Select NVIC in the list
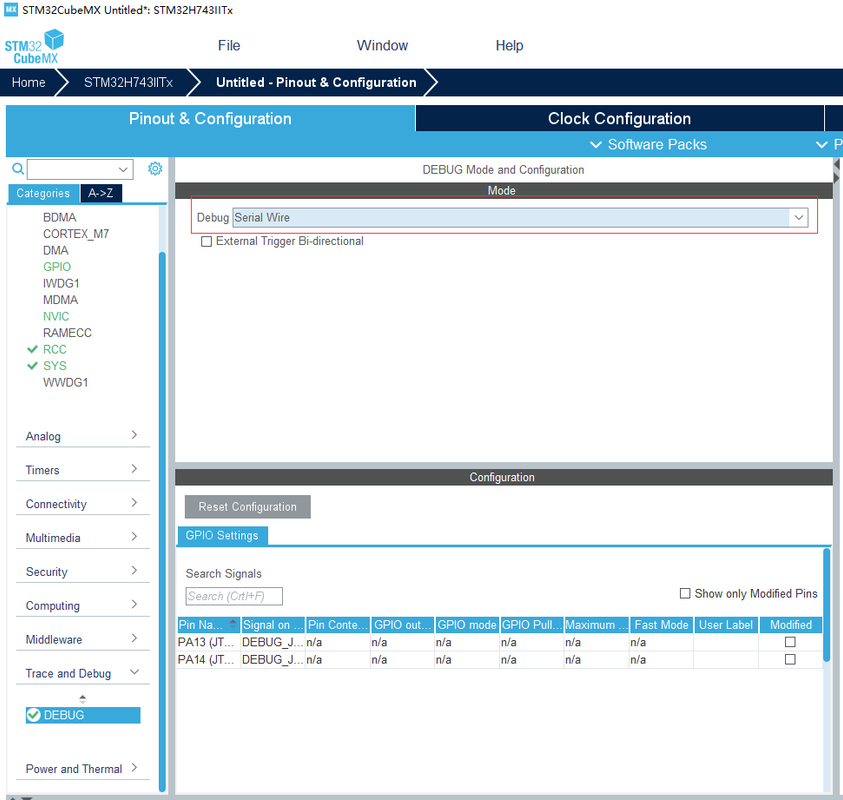The height and width of the screenshot is (800, 843). [x=56, y=316]
